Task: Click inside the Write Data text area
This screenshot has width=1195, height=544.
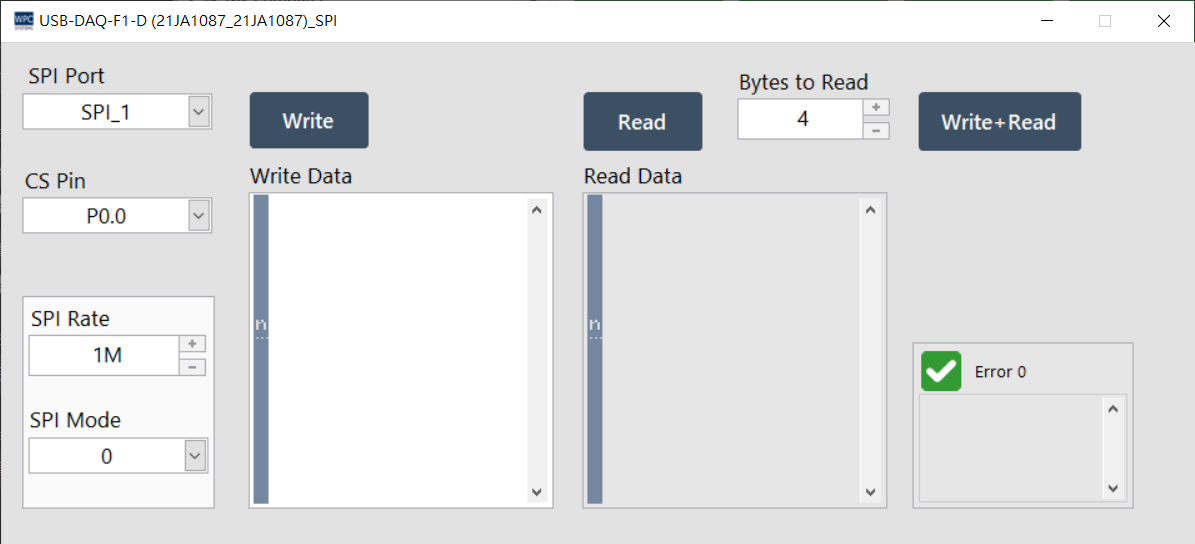Action: click(398, 350)
